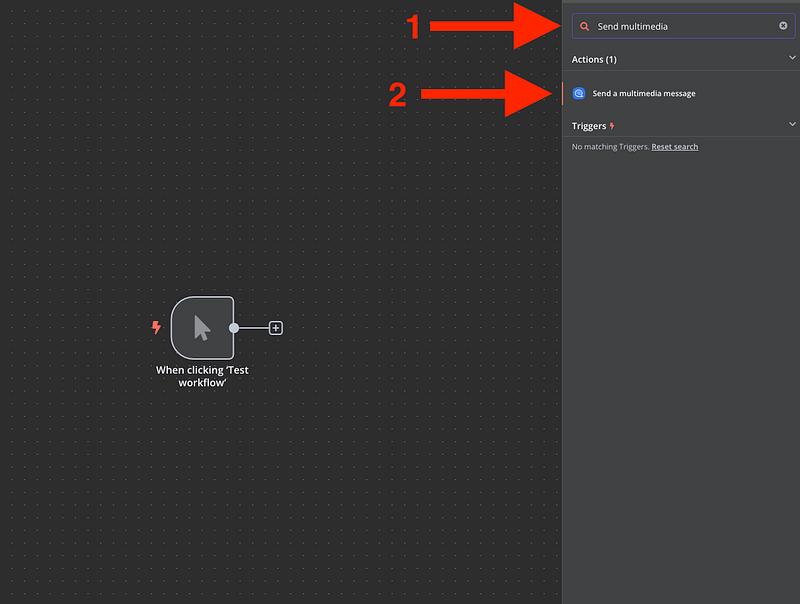Screen dimensions: 800x604
Task: Click the cursor icon inside the trigger node
Action: (202, 328)
